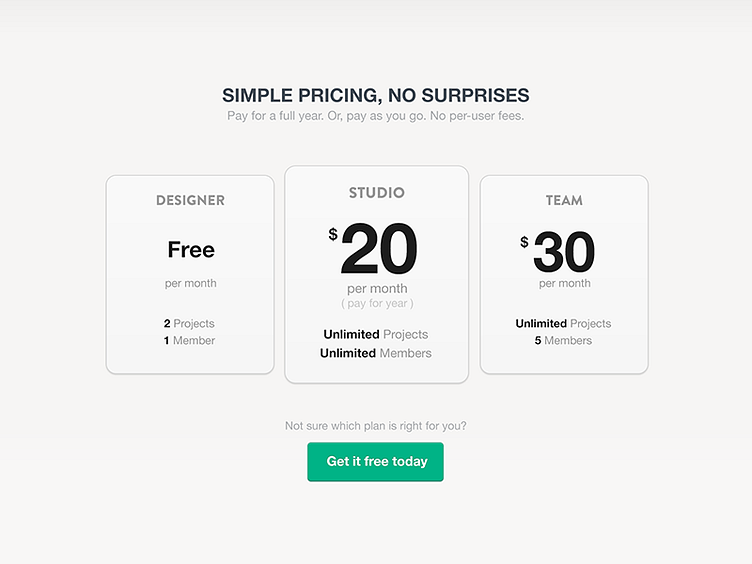The width and height of the screenshot is (752, 564).
Task: Click the pay for year note
Action: click(x=377, y=303)
